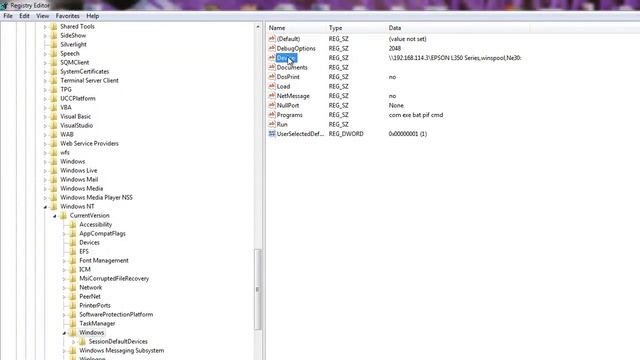Select the Speech key
The width and height of the screenshot is (640, 360).
pos(70,53)
